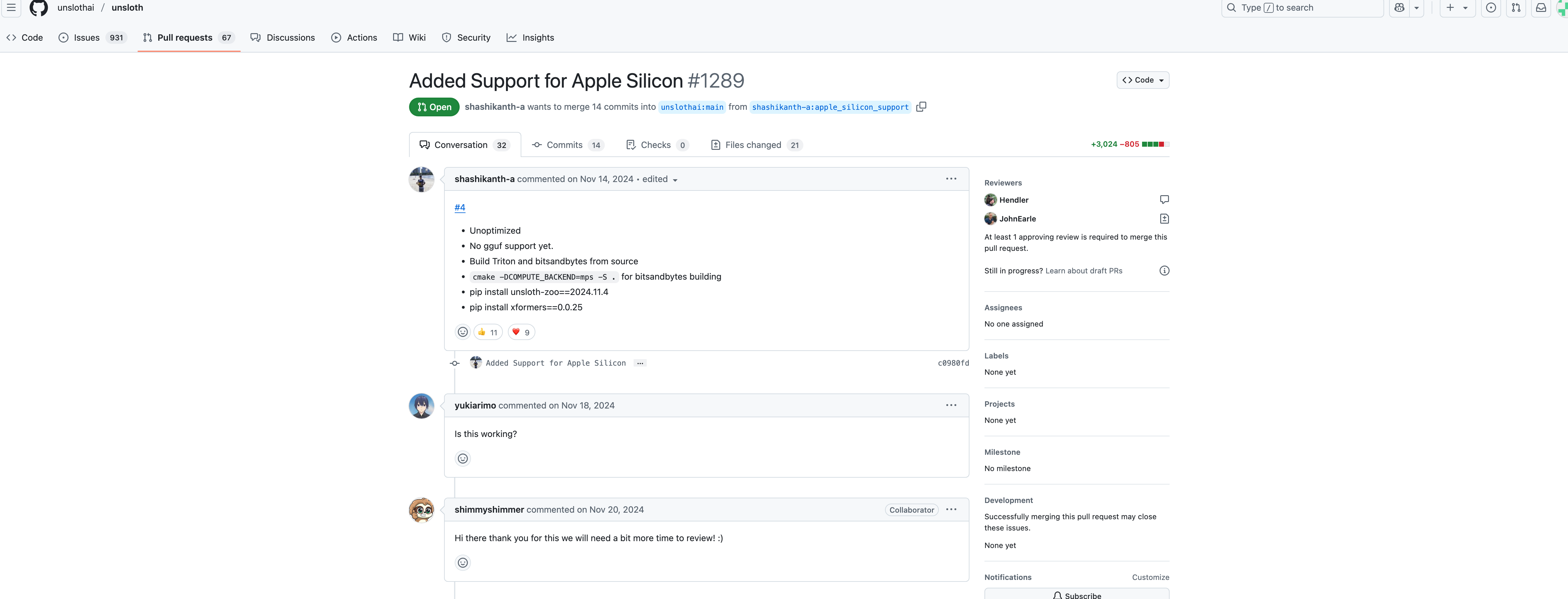Screen dimensions: 1568x599
Task: Click JohnEarle's review status icon
Action: (x=1164, y=219)
